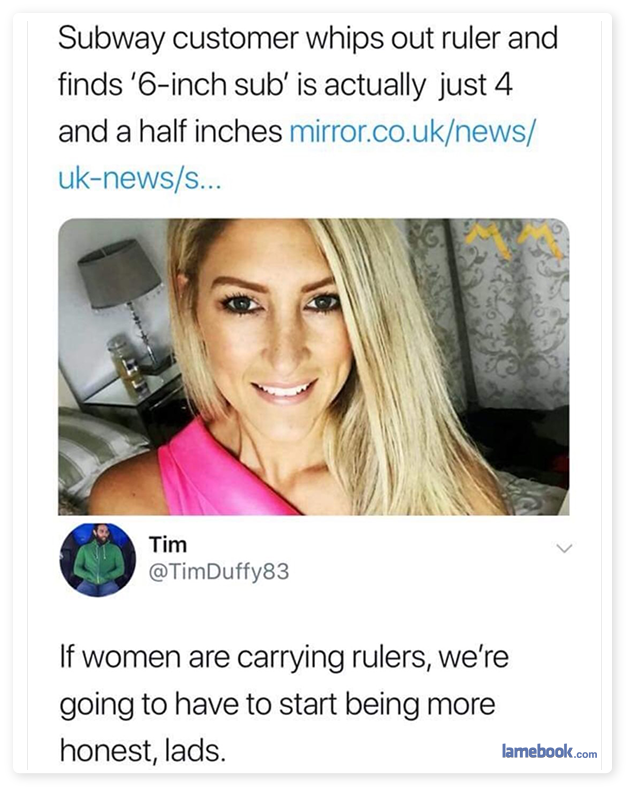Click the "finds '6-inch sub' is actually just 4" line
Viewport: 630px width, 791px height.
[x=285, y=85]
